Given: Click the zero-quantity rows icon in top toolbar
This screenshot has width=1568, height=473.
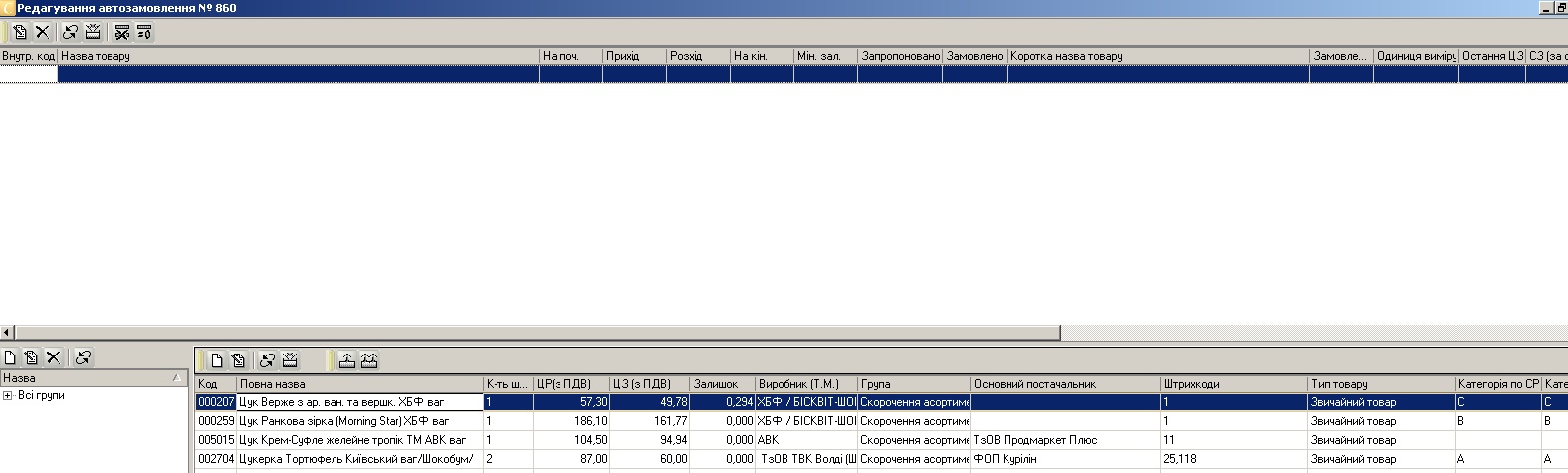Looking at the screenshot, I should click(145, 32).
